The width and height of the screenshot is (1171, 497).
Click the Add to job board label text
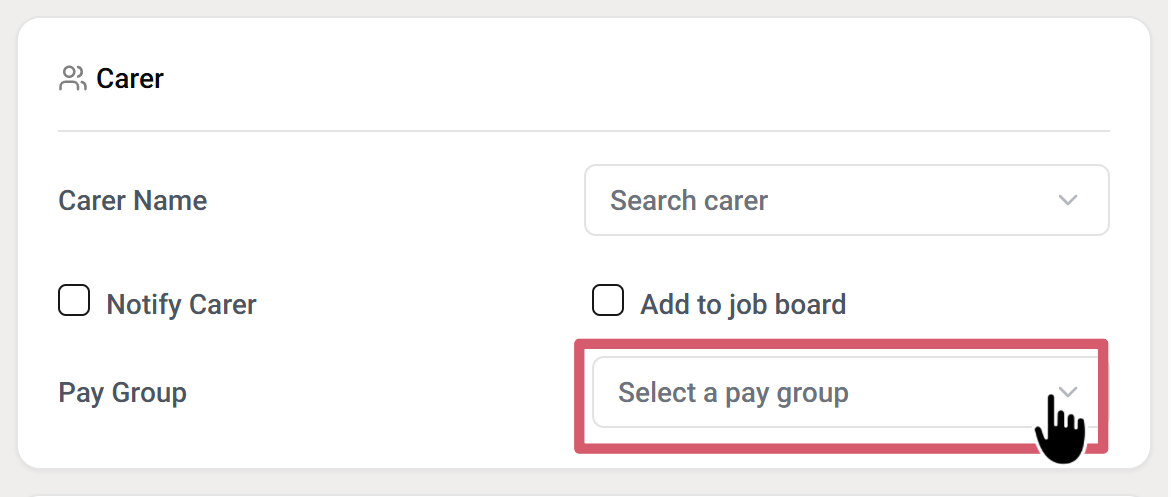[x=743, y=304]
